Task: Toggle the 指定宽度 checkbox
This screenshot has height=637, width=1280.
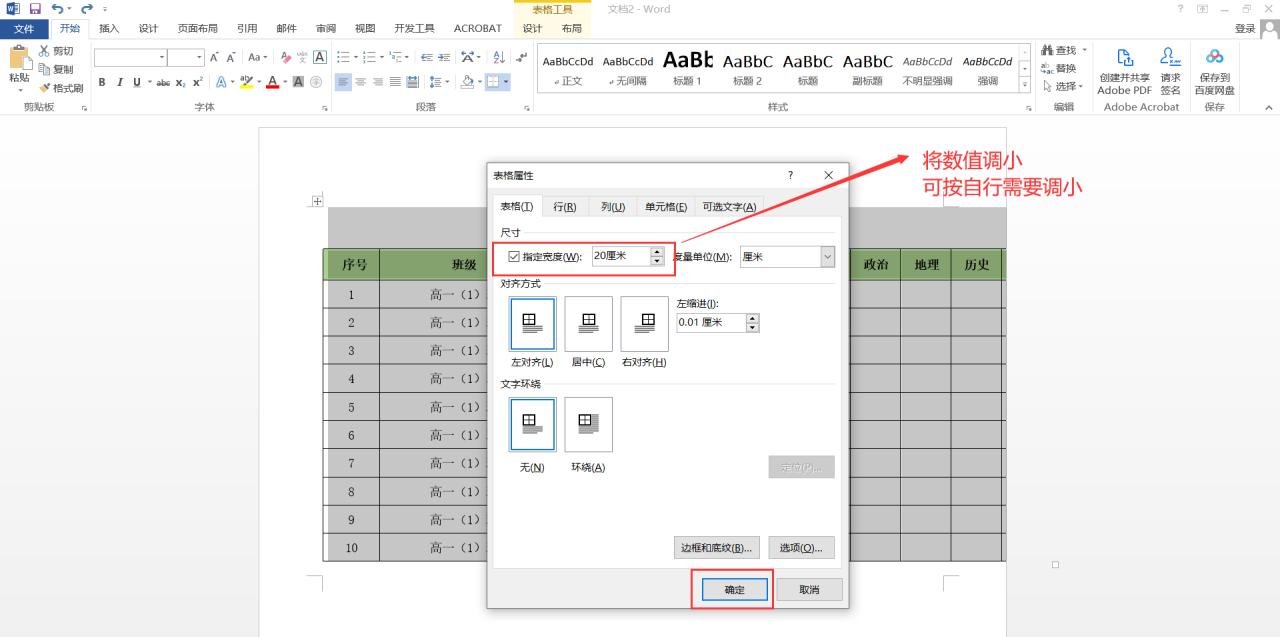Action: (514, 257)
